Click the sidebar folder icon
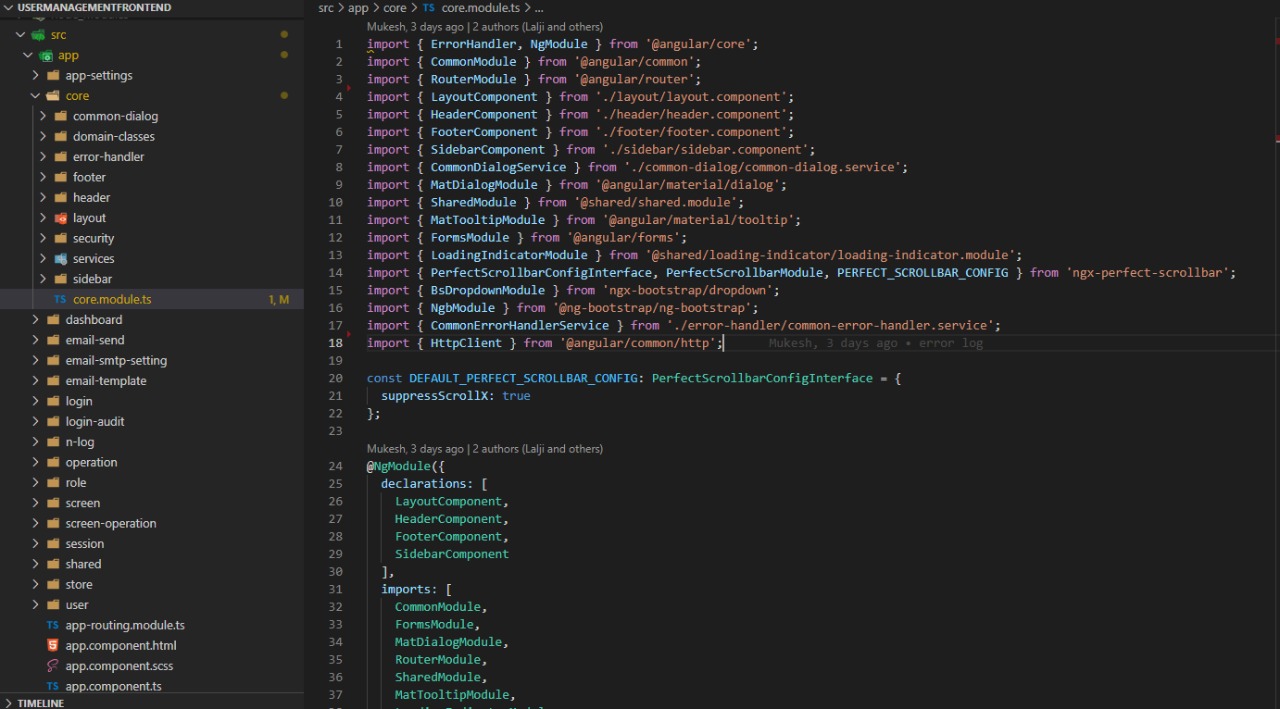The image size is (1280, 709). point(60,279)
